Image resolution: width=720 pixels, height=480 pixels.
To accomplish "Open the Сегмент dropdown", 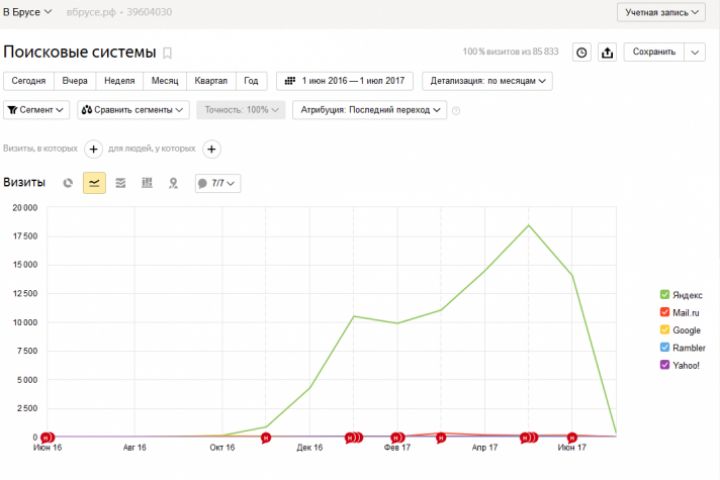I will [x=37, y=110].
